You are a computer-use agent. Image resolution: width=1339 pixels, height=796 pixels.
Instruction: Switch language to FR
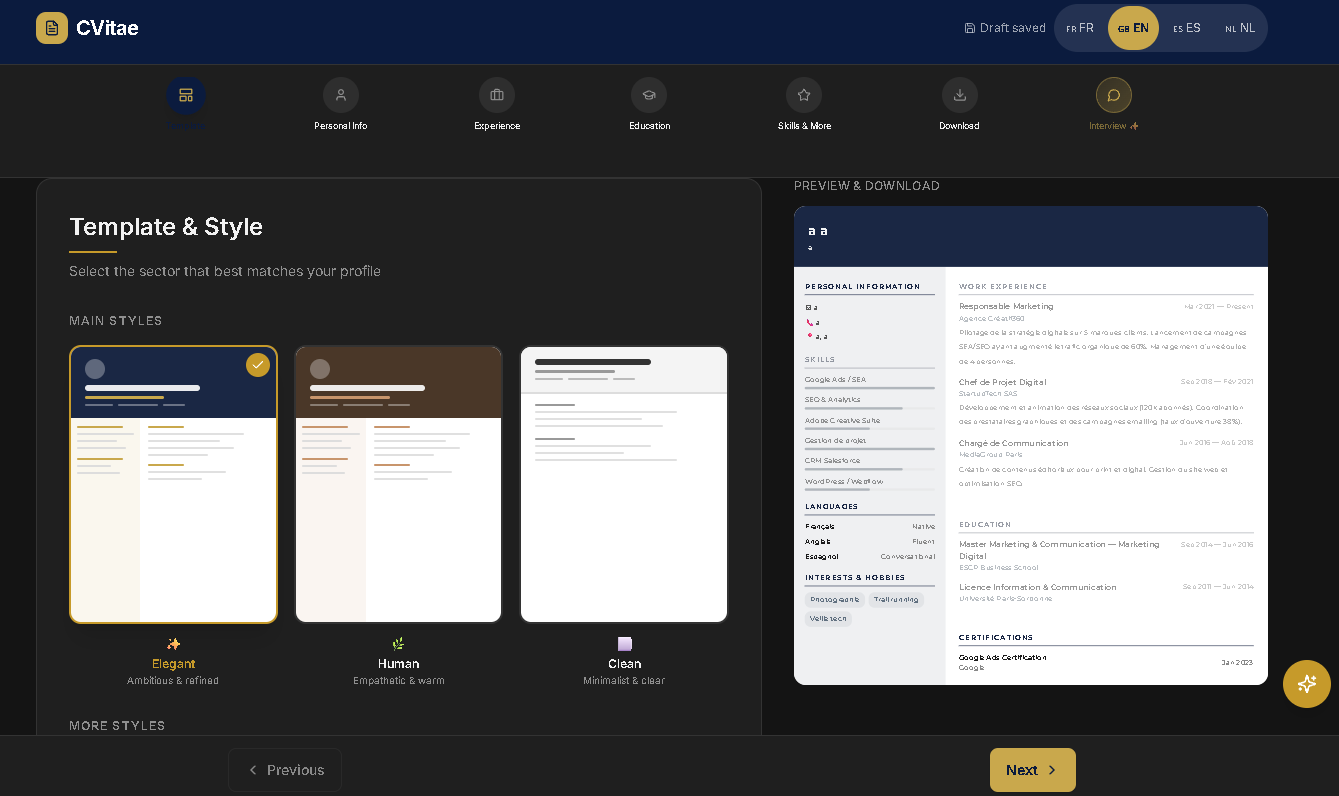coord(1080,28)
